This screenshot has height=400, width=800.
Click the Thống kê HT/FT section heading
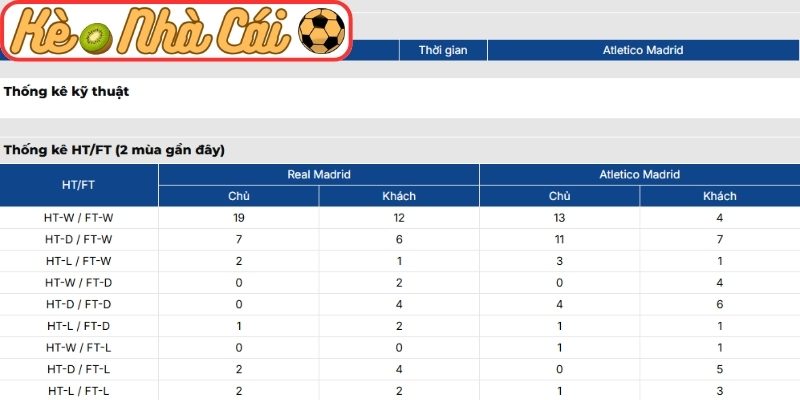coord(114,150)
